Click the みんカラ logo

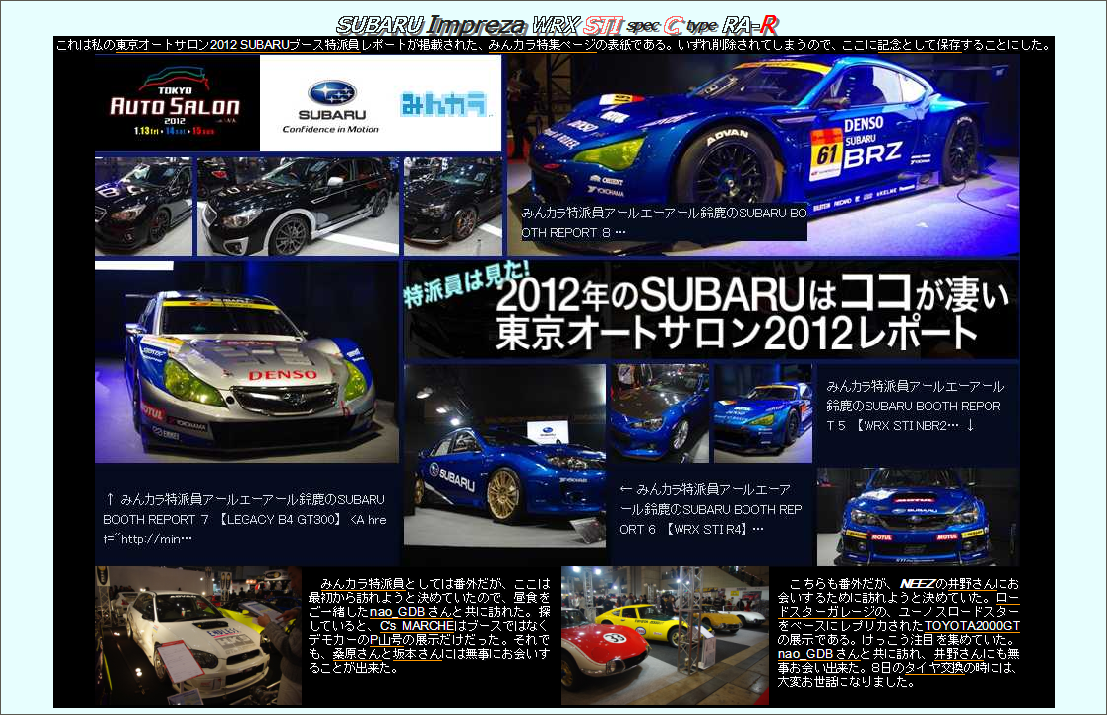click(x=444, y=103)
